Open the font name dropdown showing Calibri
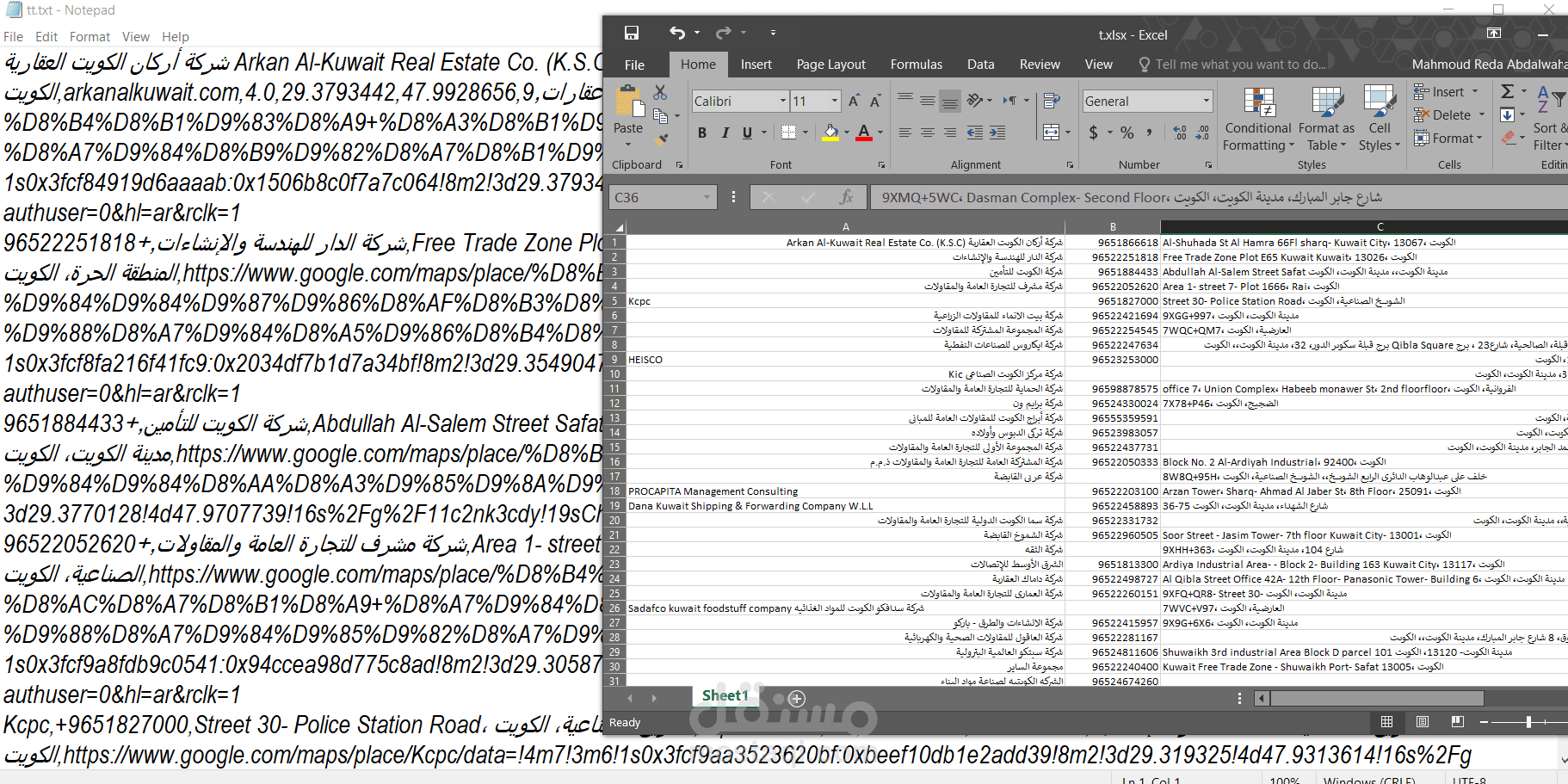Viewport: 1568px width, 784px height. [783, 102]
